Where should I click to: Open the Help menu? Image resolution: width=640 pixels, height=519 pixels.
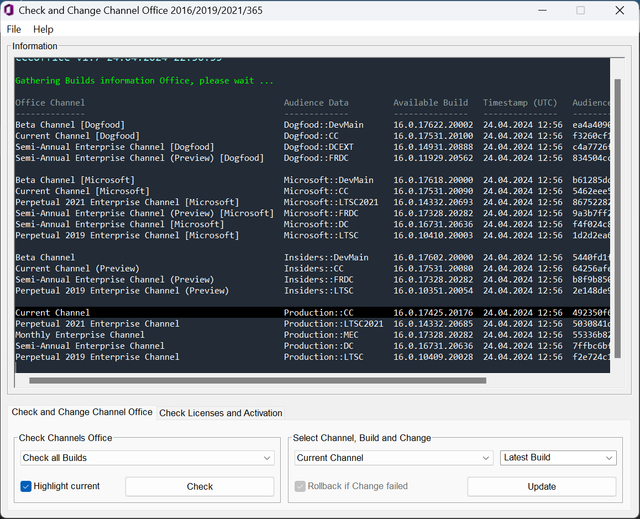(43, 29)
